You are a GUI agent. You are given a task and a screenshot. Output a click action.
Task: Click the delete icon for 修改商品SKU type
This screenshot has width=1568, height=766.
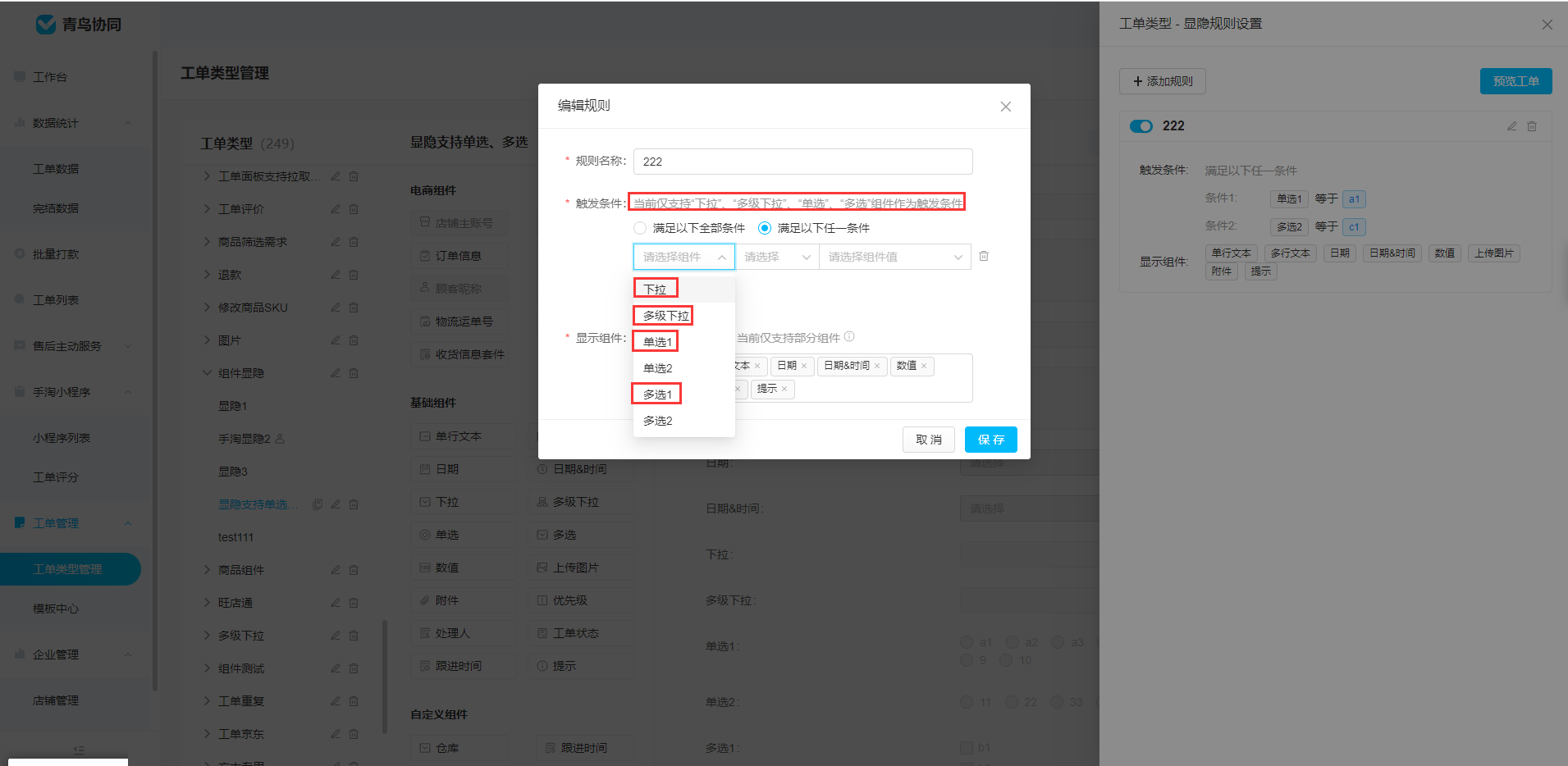point(354,308)
